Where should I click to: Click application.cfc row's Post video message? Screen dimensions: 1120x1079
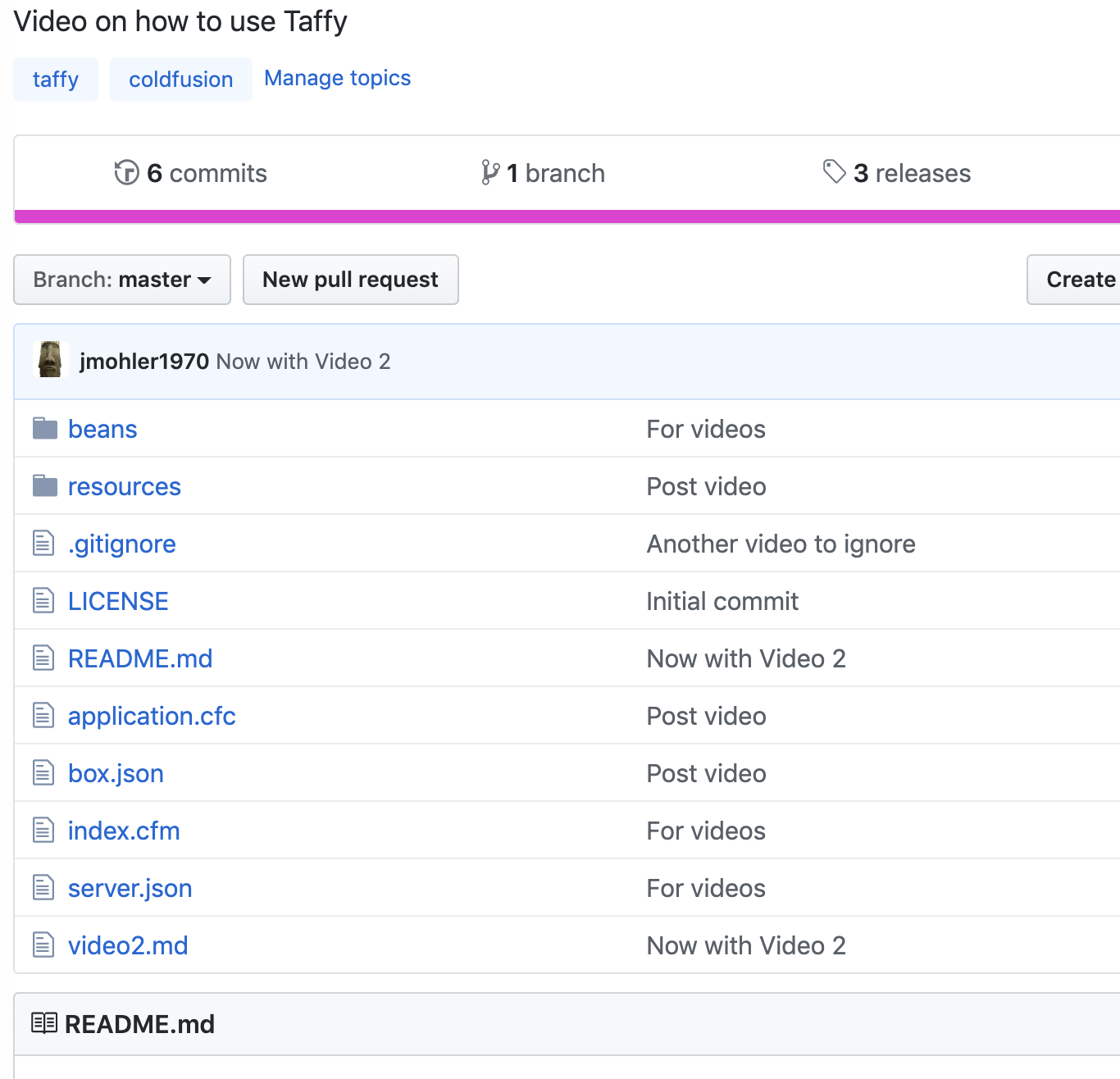tap(706, 716)
